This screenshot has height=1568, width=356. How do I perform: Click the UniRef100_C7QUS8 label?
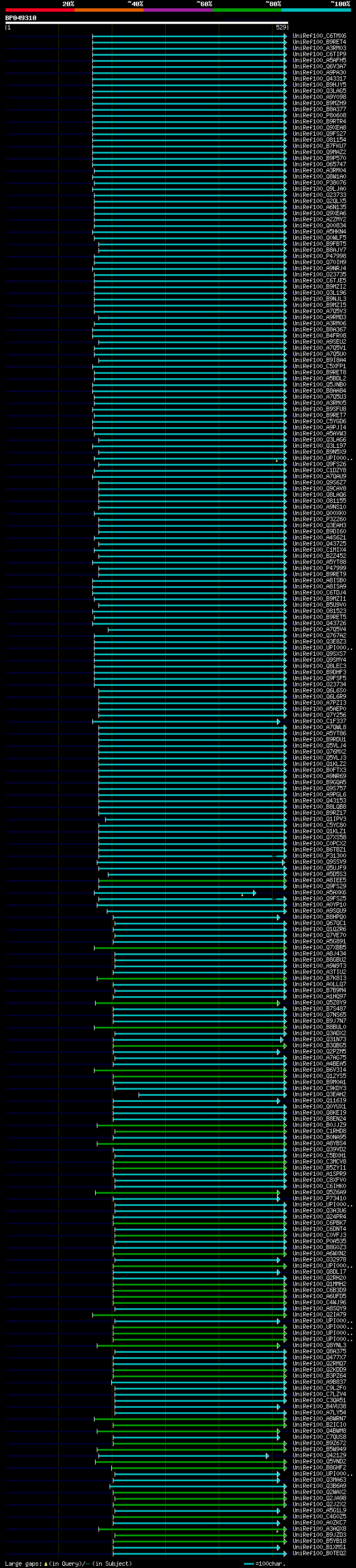pos(319,1437)
